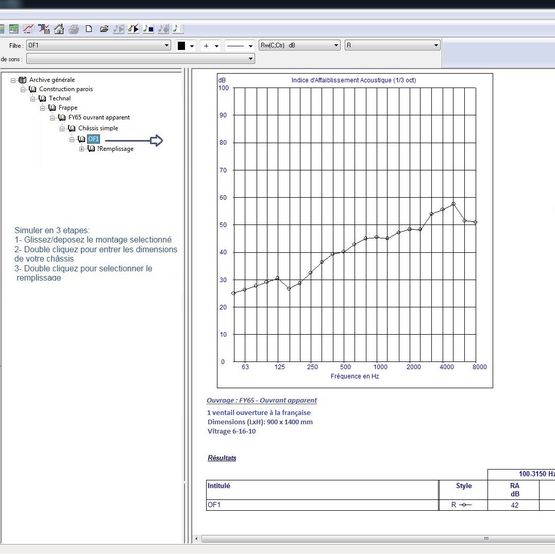Click the book icon beside Construction parois
The width and height of the screenshot is (555, 554).
[32, 89]
